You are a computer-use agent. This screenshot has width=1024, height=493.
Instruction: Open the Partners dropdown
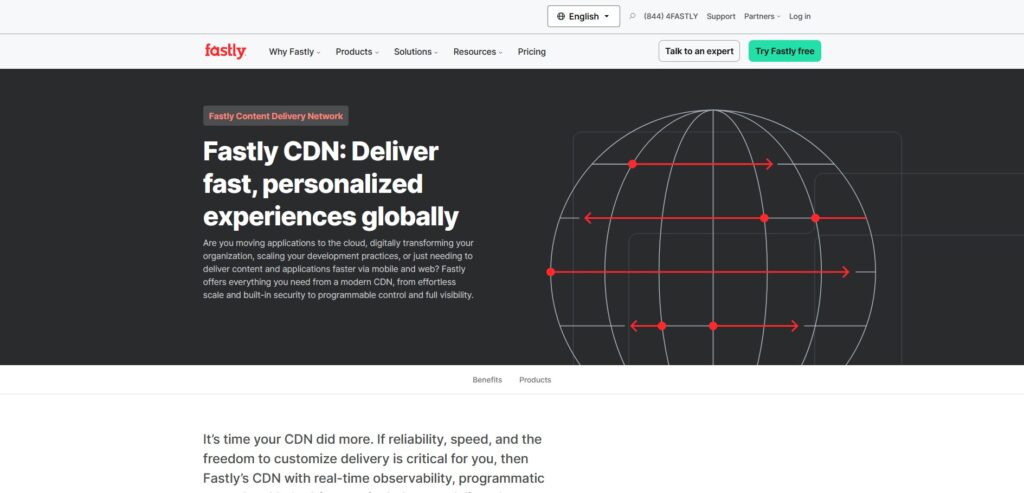(762, 16)
